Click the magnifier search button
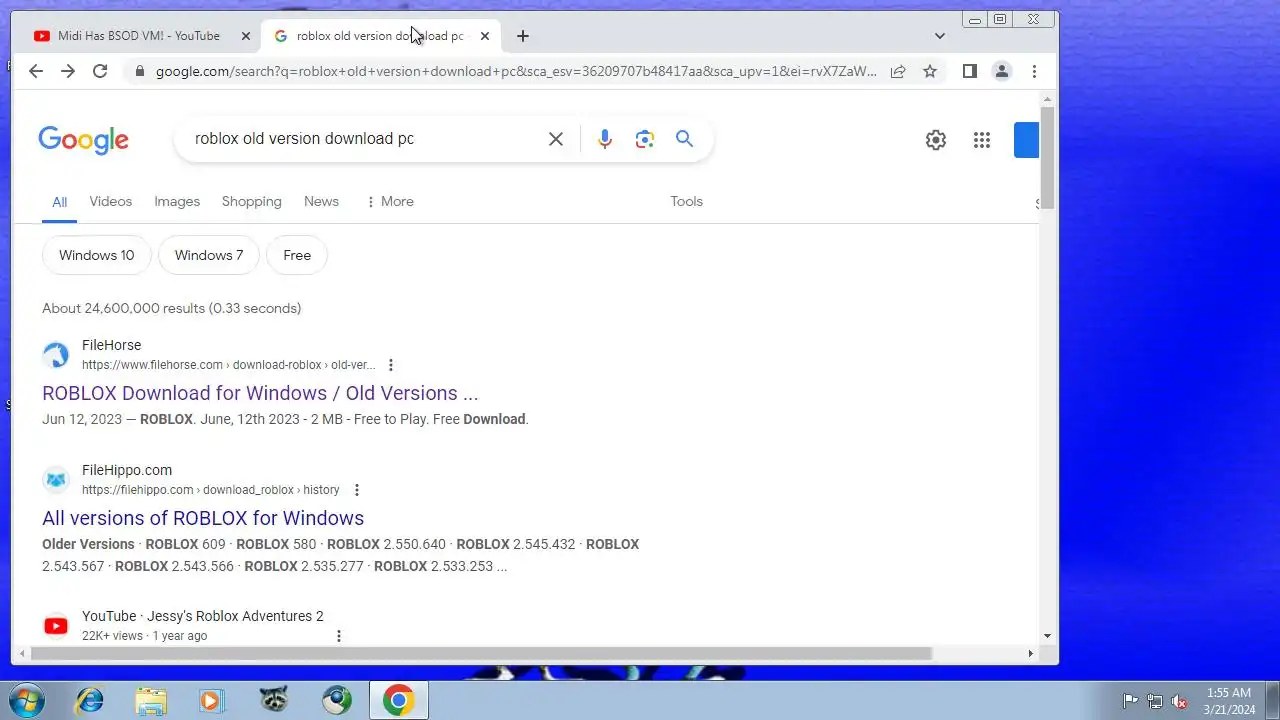The height and width of the screenshot is (720, 1280). coord(684,139)
